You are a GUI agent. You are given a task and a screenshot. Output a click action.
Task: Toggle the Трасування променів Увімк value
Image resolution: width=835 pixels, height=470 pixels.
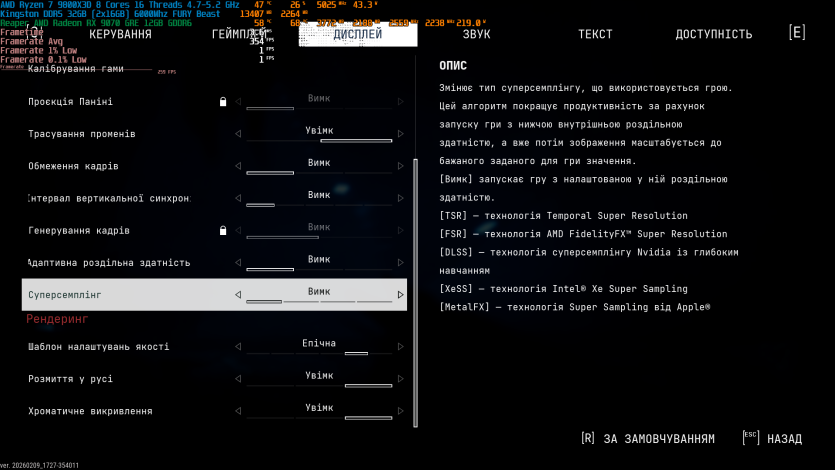[x=319, y=130]
